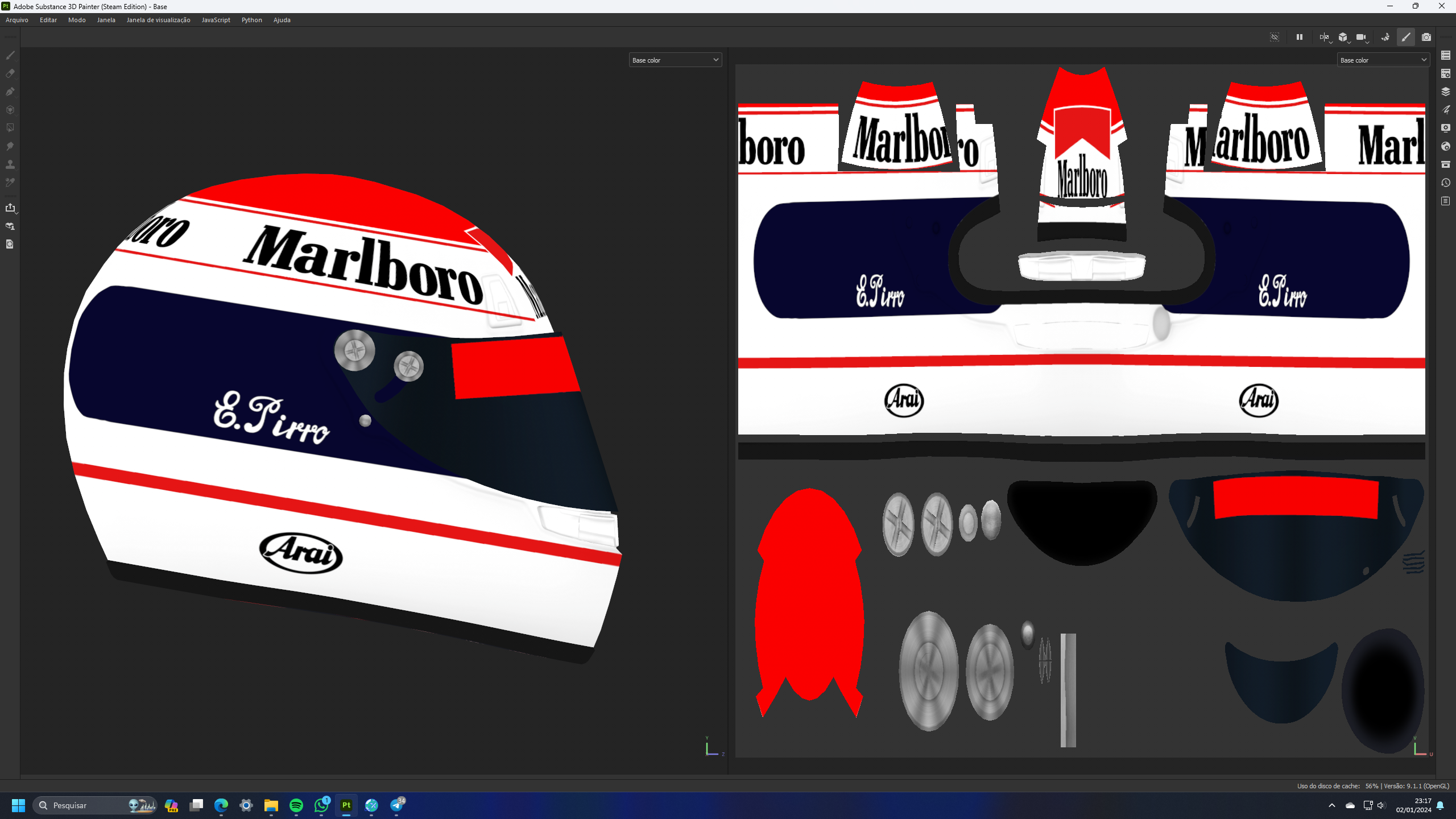Screen dimensions: 1456x819
Task: Open the resource updater document icon
Action: tap(10, 244)
